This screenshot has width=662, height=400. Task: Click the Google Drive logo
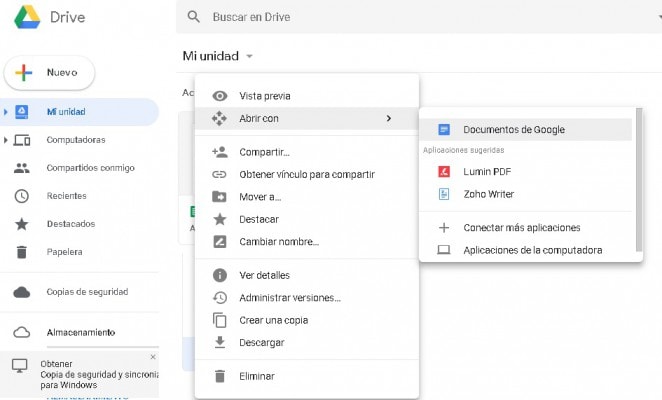click(27, 16)
